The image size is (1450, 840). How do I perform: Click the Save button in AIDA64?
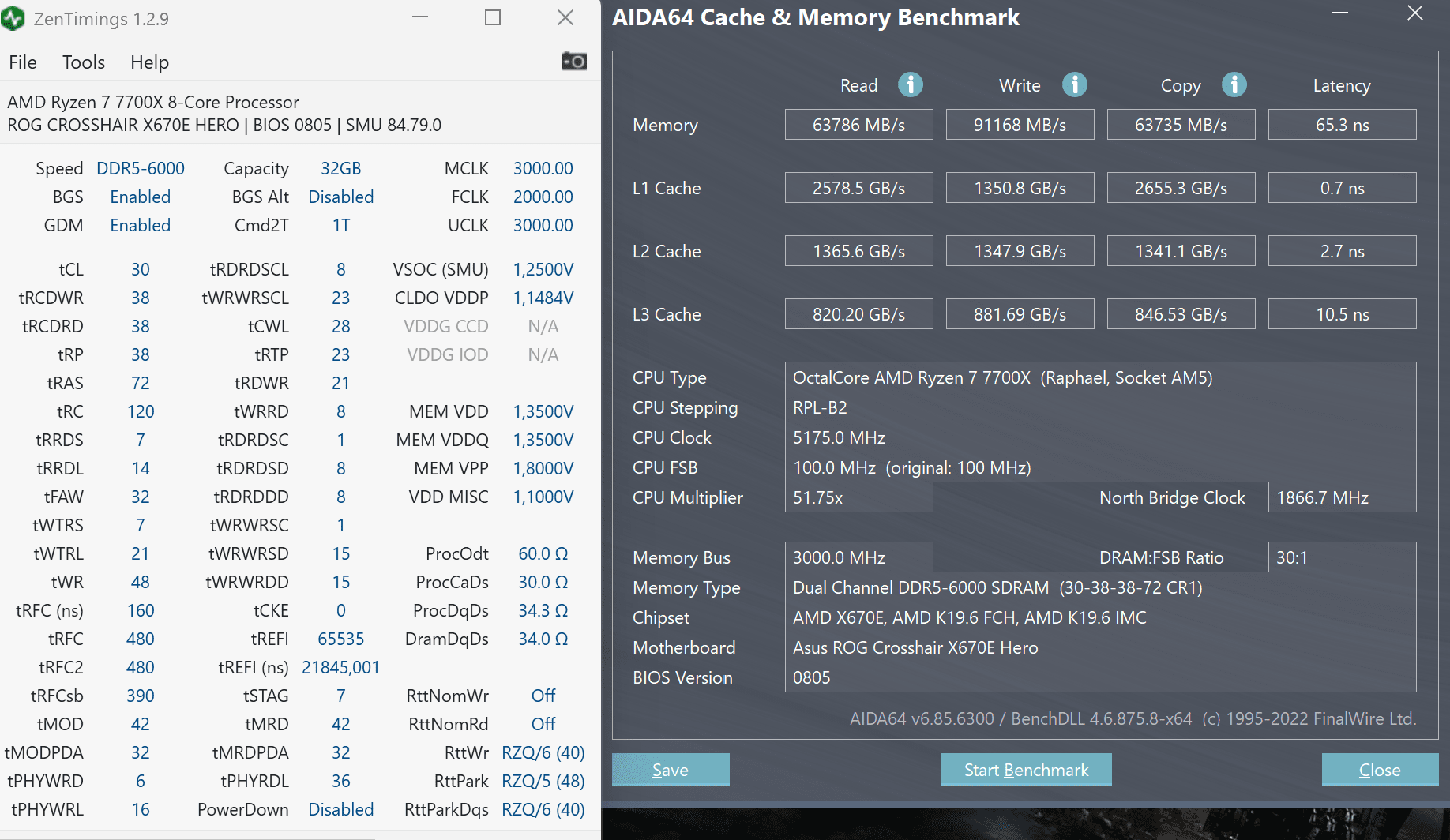(x=671, y=770)
